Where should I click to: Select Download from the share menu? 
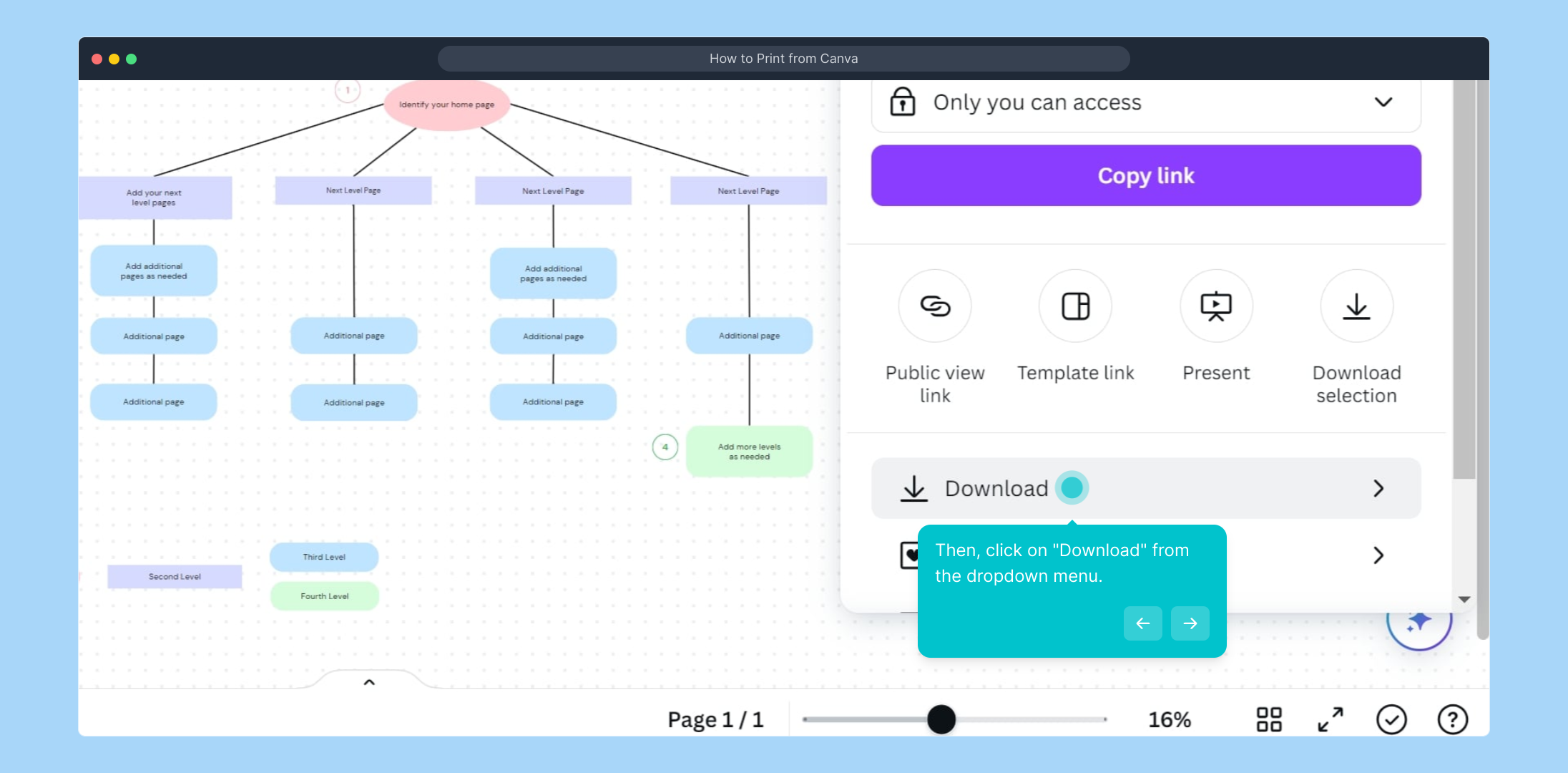(x=996, y=488)
